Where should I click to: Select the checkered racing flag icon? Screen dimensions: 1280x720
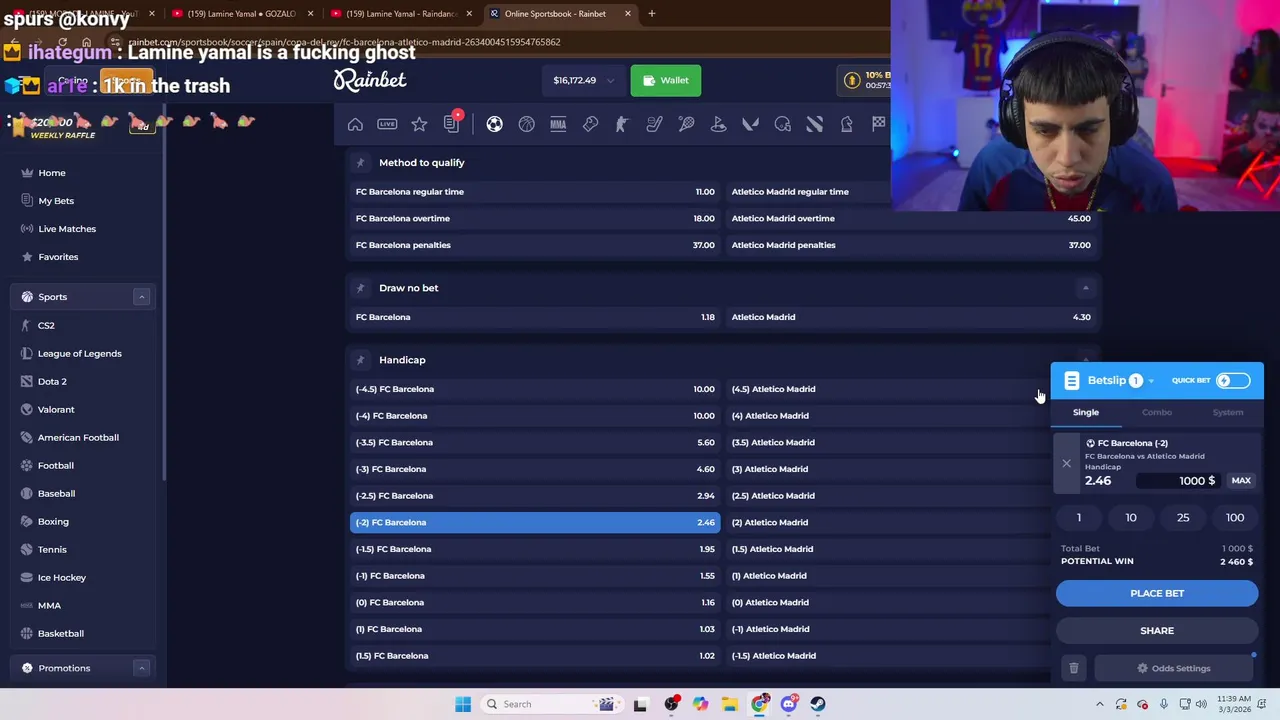pos(878,124)
